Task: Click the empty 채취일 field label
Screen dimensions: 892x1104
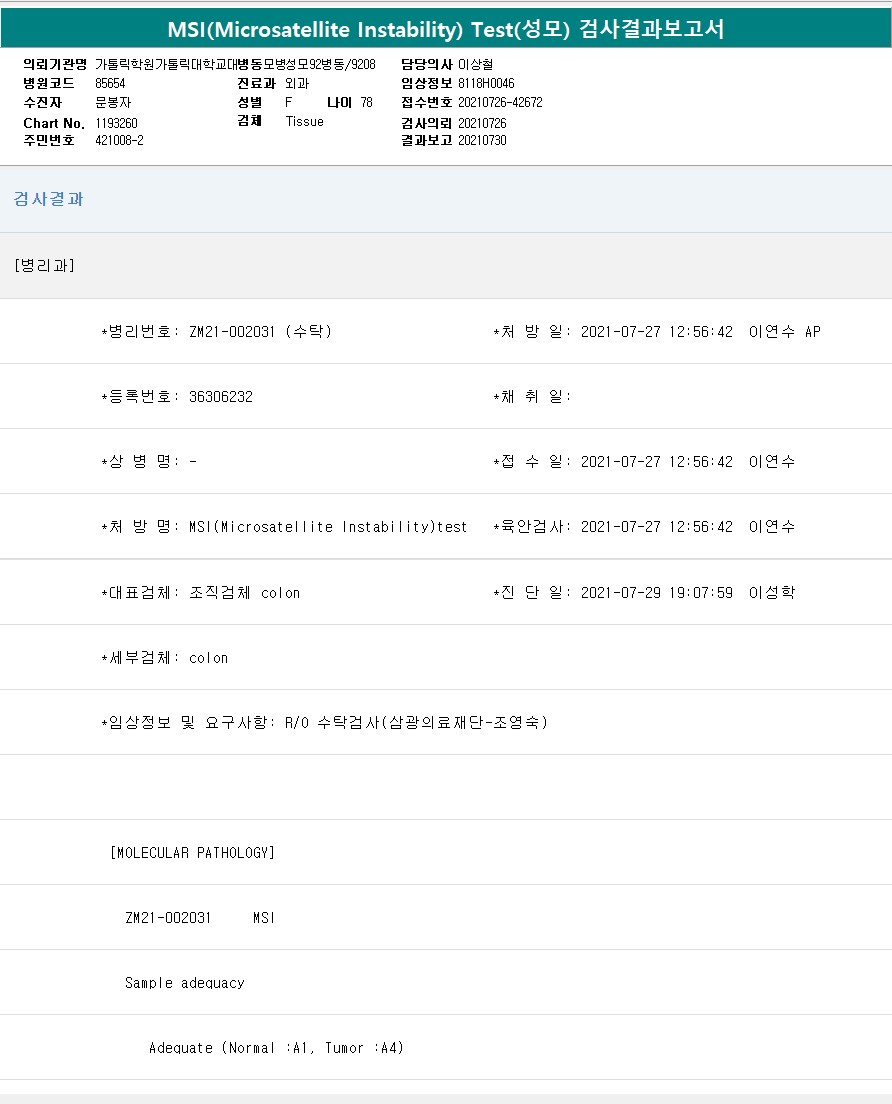Action: pos(532,396)
